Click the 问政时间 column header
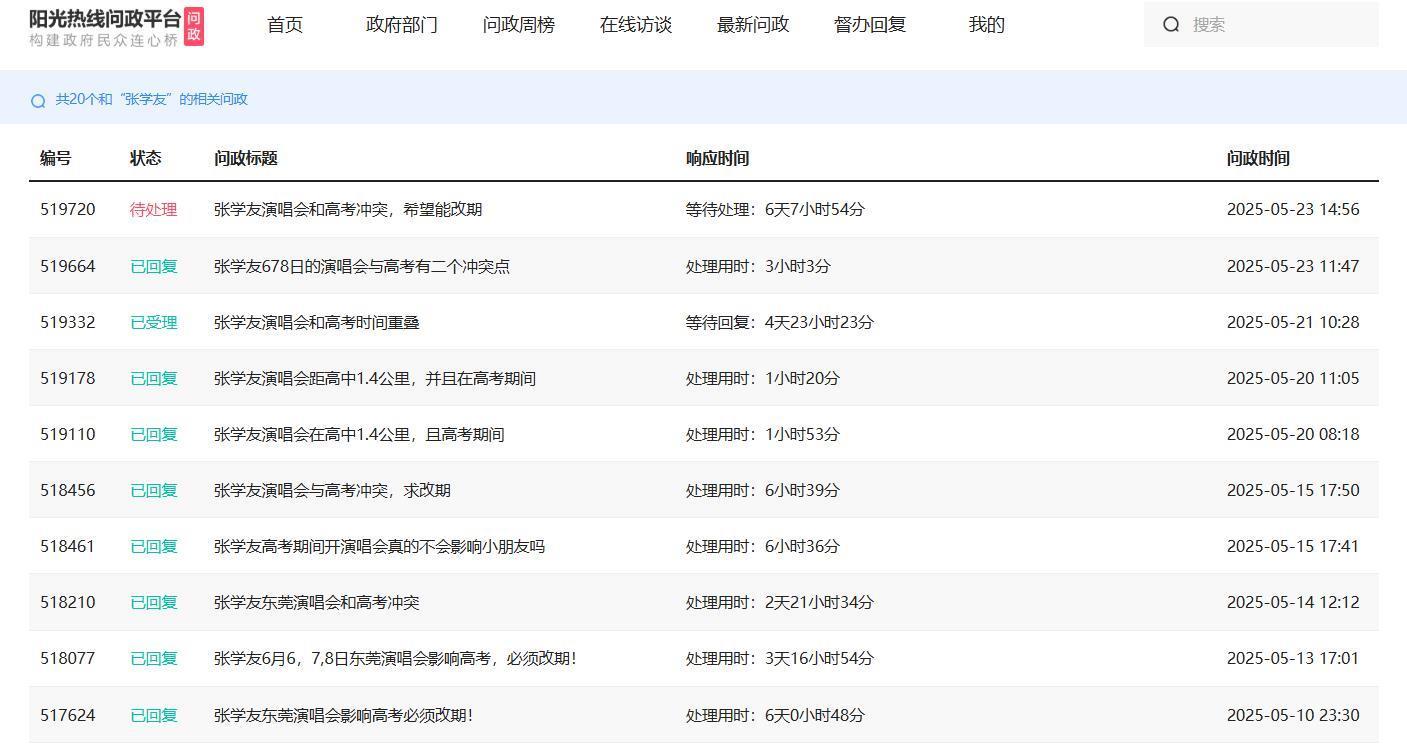Viewport: 1407px width, 755px height. tap(1258, 158)
